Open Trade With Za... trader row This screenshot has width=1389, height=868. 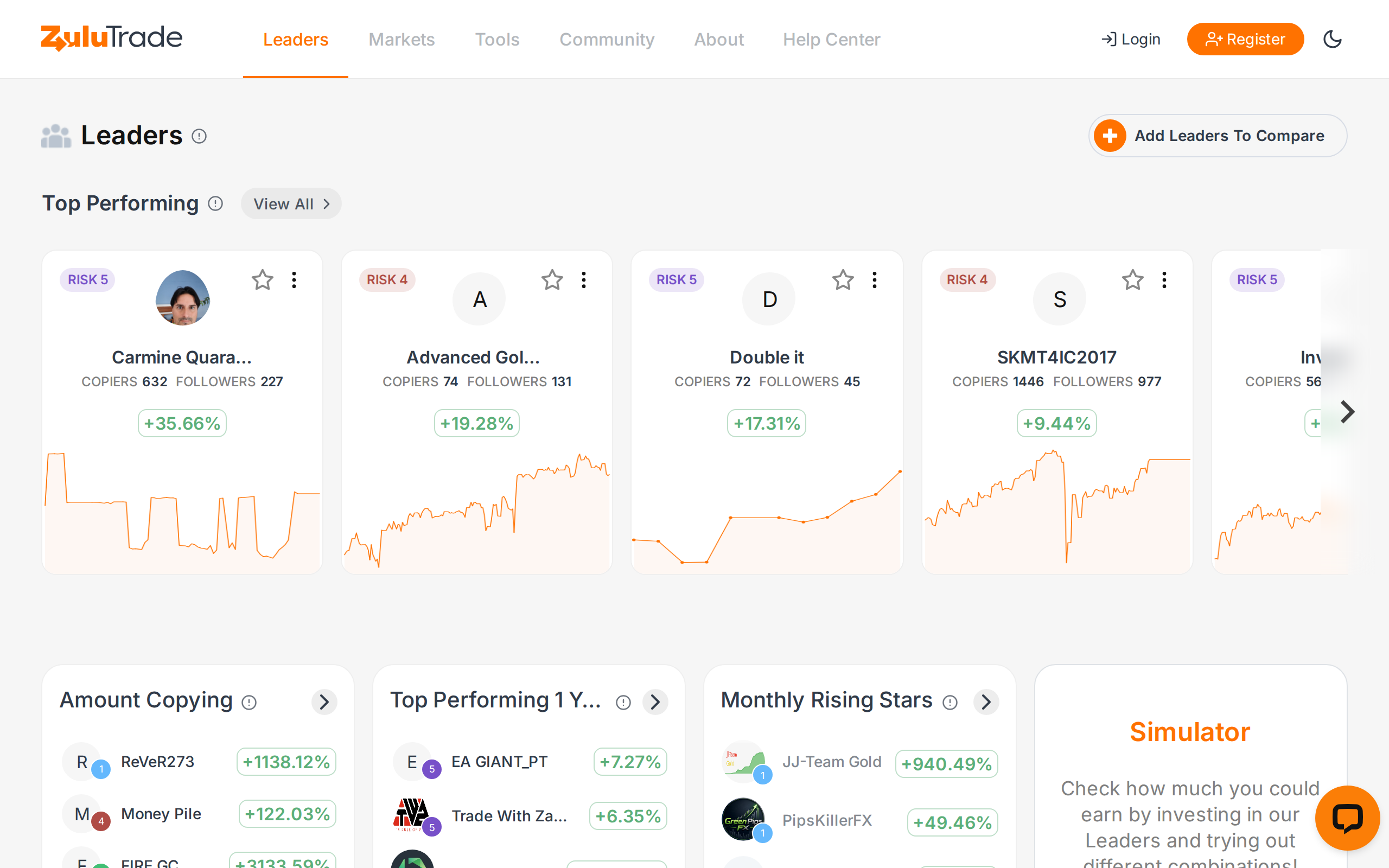coord(528,816)
